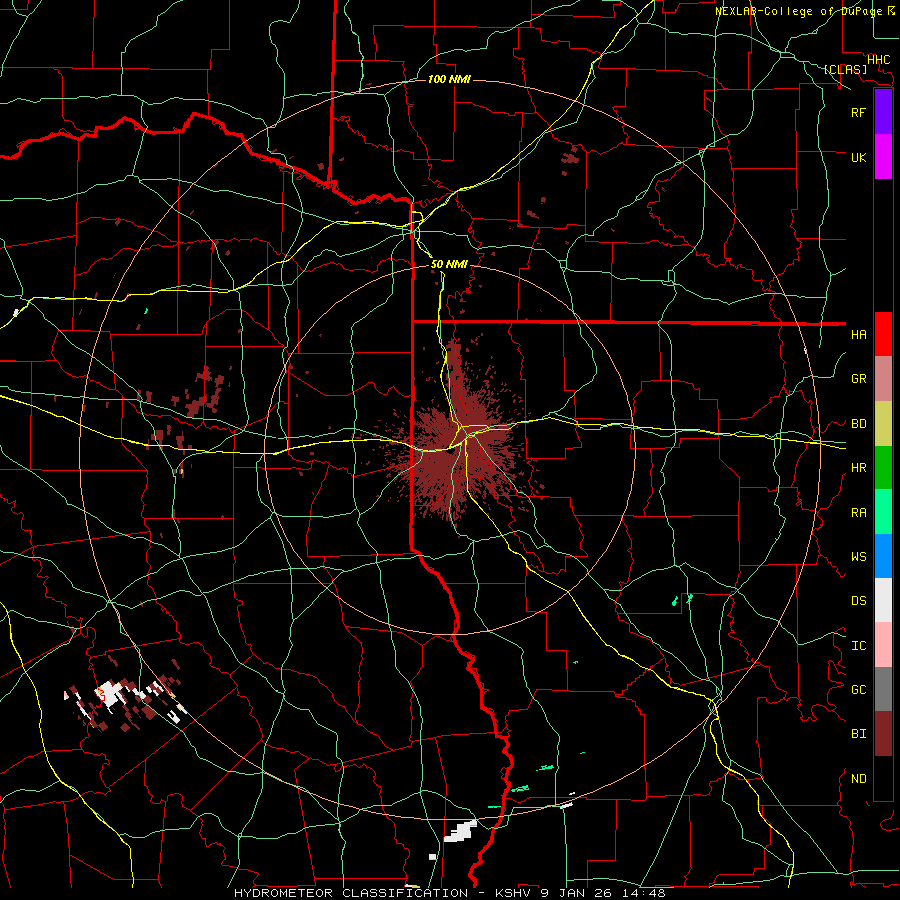
Task: Click the UK legend label
Action: click(x=858, y=157)
